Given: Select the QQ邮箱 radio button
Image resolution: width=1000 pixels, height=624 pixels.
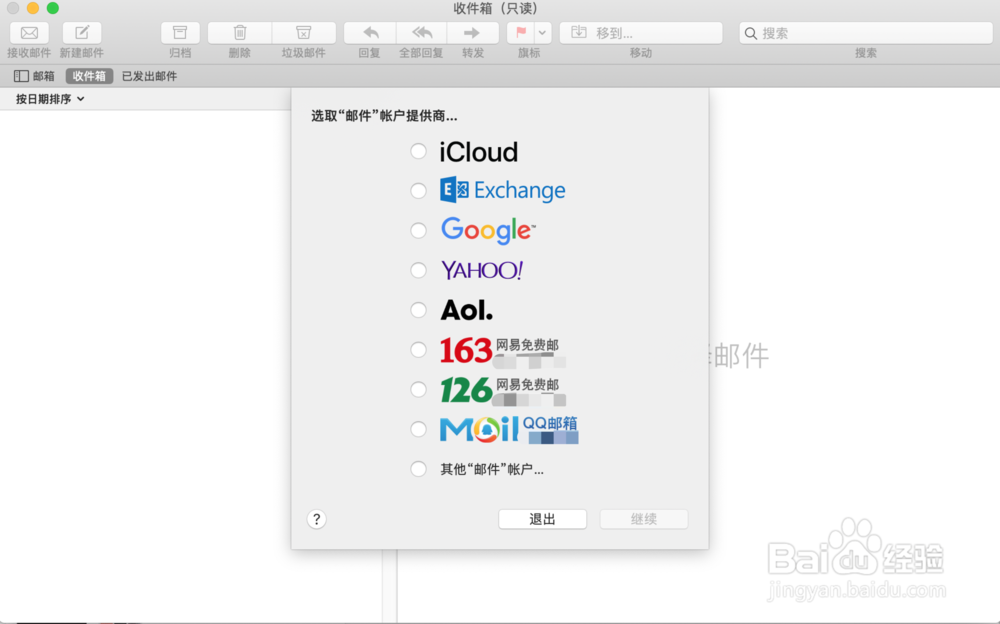Looking at the screenshot, I should [418, 429].
